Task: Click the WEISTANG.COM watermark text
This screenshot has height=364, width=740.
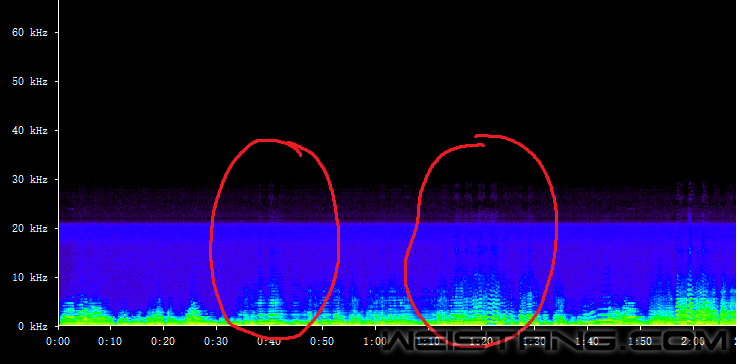Action: coord(555,341)
